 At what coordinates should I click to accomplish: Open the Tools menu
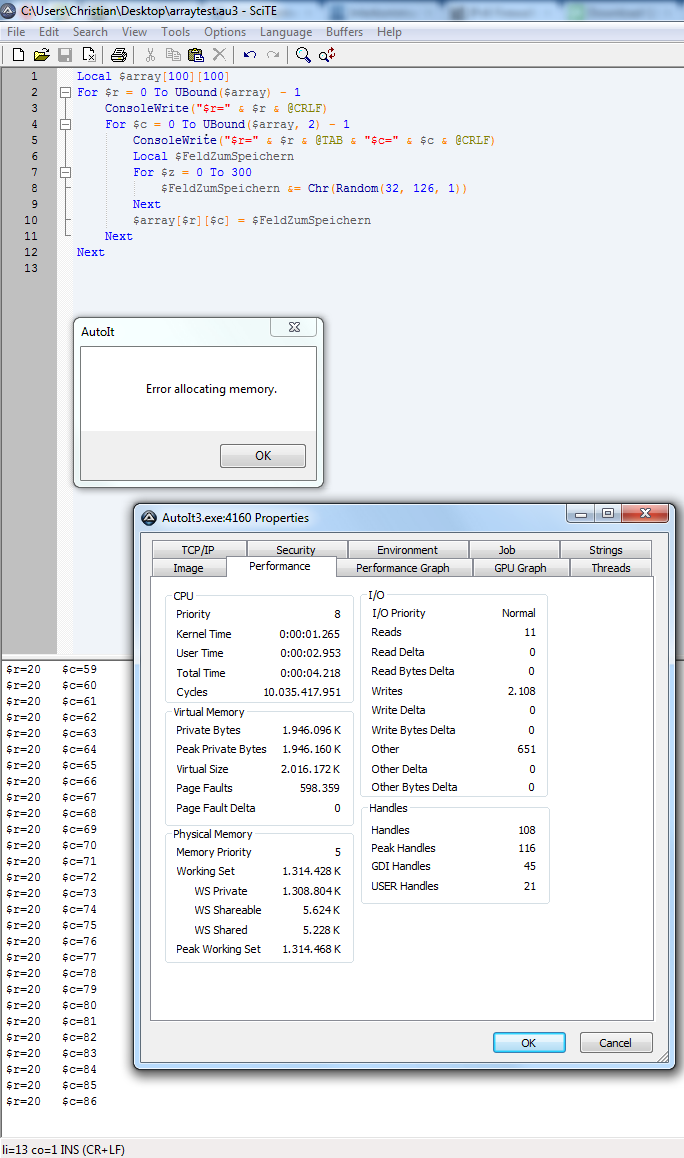pos(175,32)
